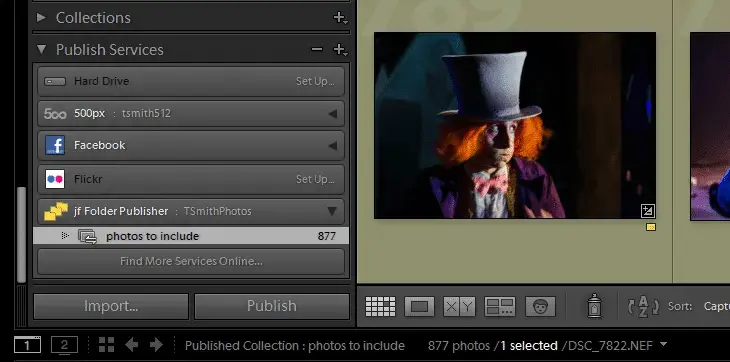
Task: Expand the Facebook service arrow
Action: click(332, 146)
